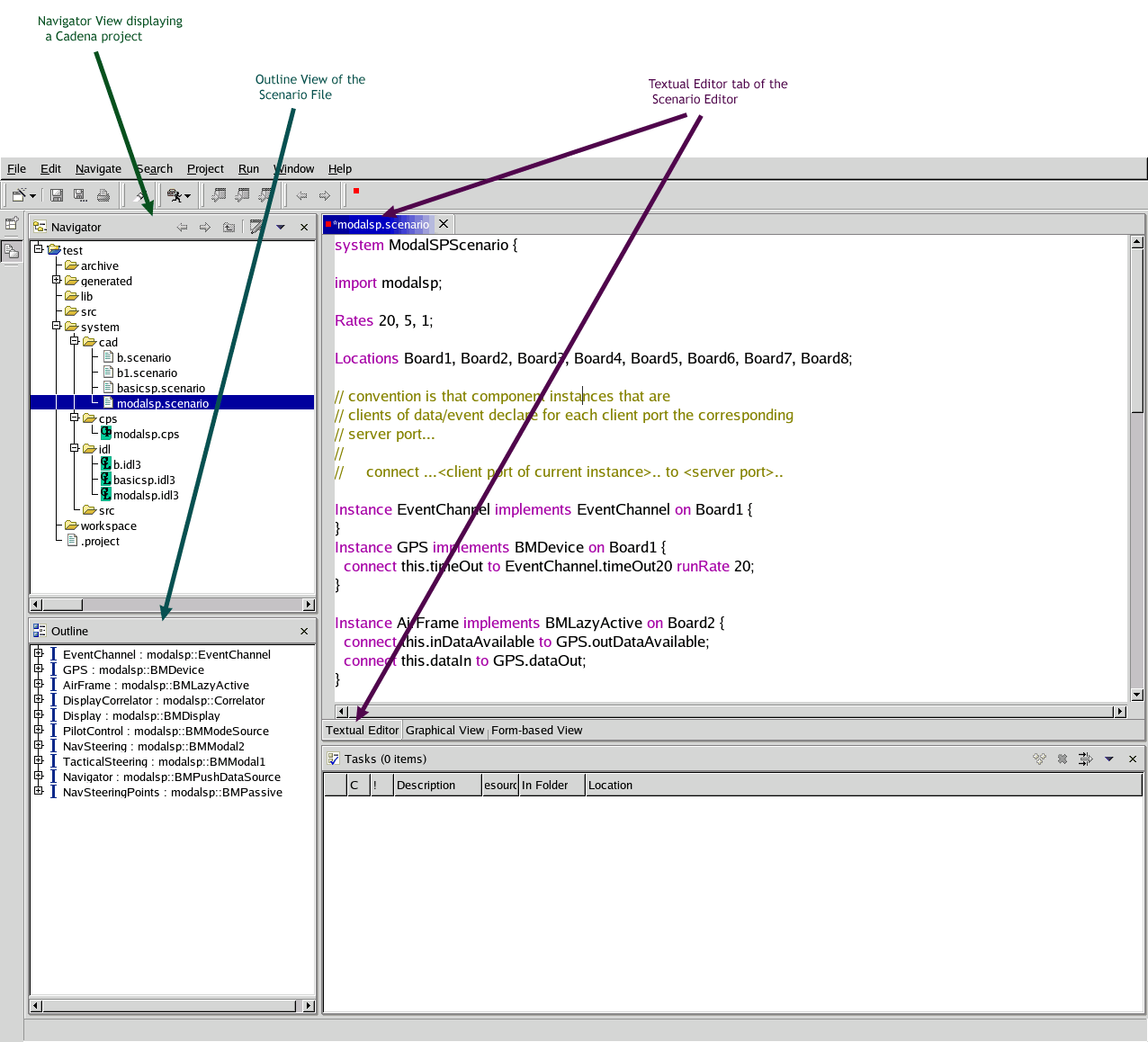1148x1042 pixels.
Task: Expand the generated folder in Navigator
Action: 57,281
